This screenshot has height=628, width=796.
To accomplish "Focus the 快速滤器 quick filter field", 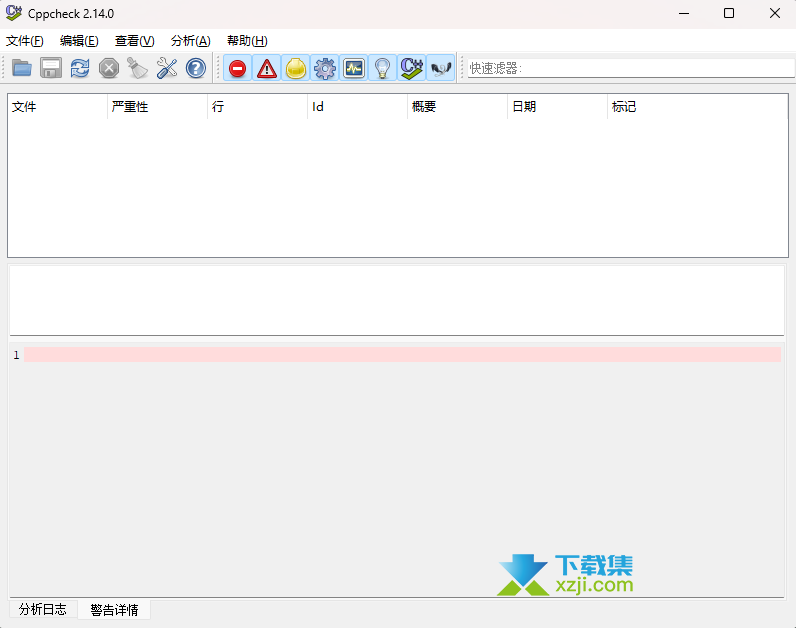I will coord(631,68).
